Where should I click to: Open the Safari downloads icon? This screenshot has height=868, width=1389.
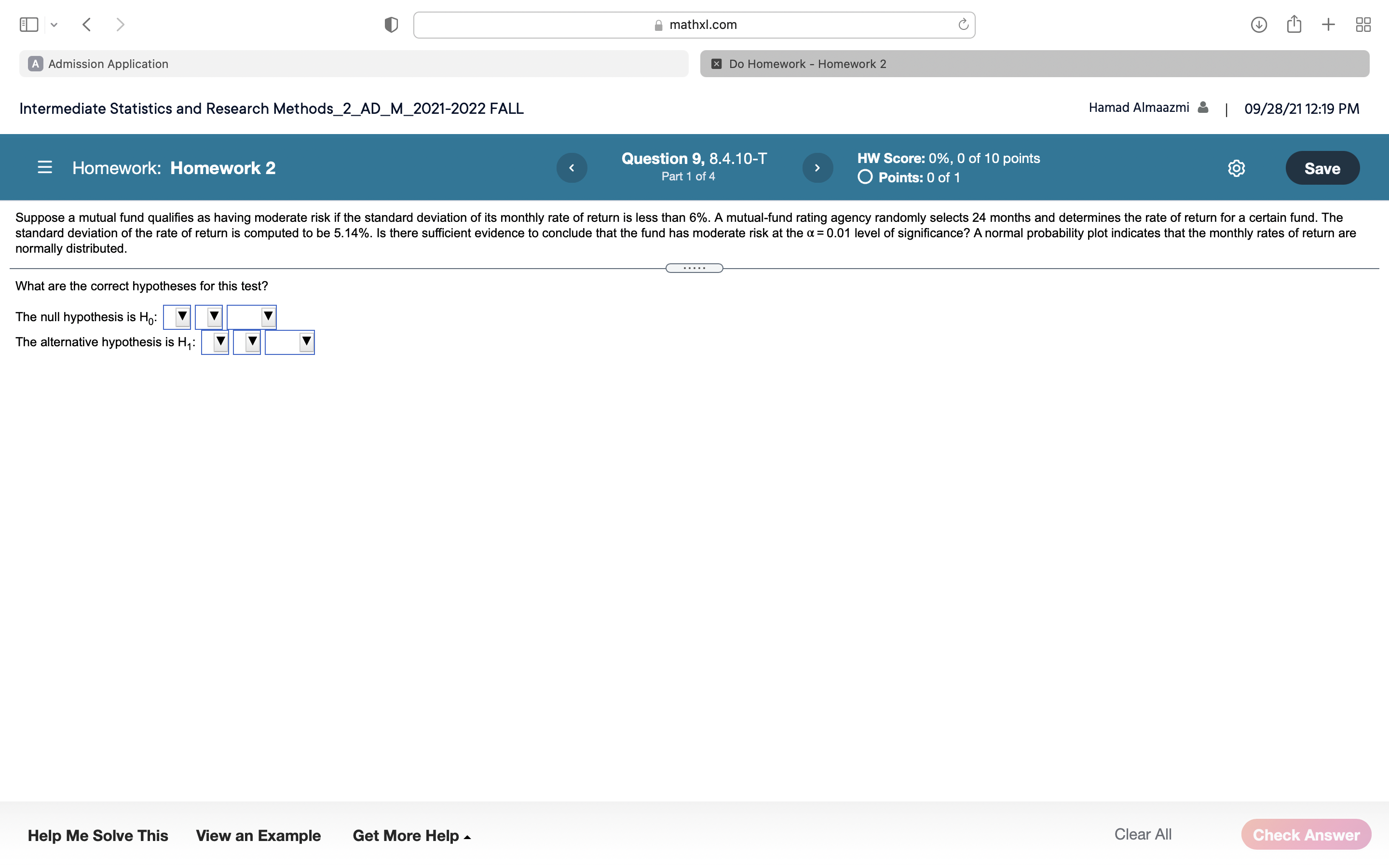(x=1258, y=25)
